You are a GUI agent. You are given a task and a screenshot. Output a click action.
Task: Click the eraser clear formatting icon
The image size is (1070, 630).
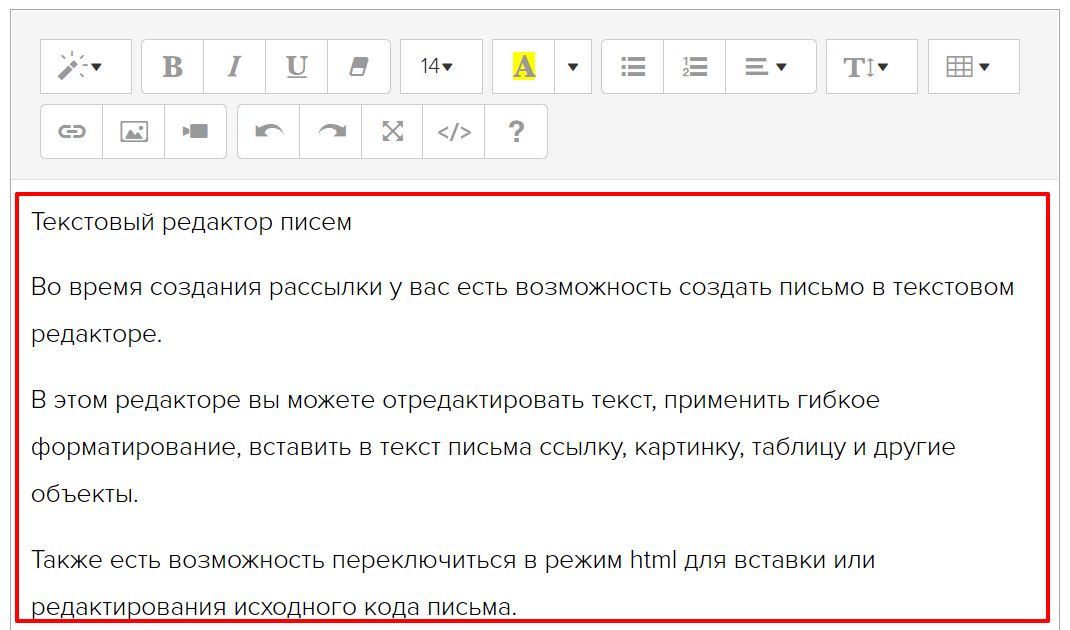click(x=359, y=67)
